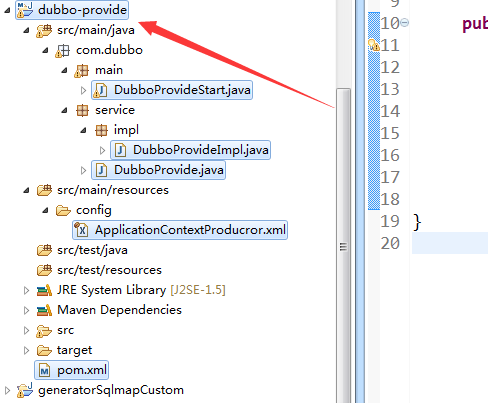The image size is (488, 403).
Task: Collapse the config folder
Action: tap(45, 211)
